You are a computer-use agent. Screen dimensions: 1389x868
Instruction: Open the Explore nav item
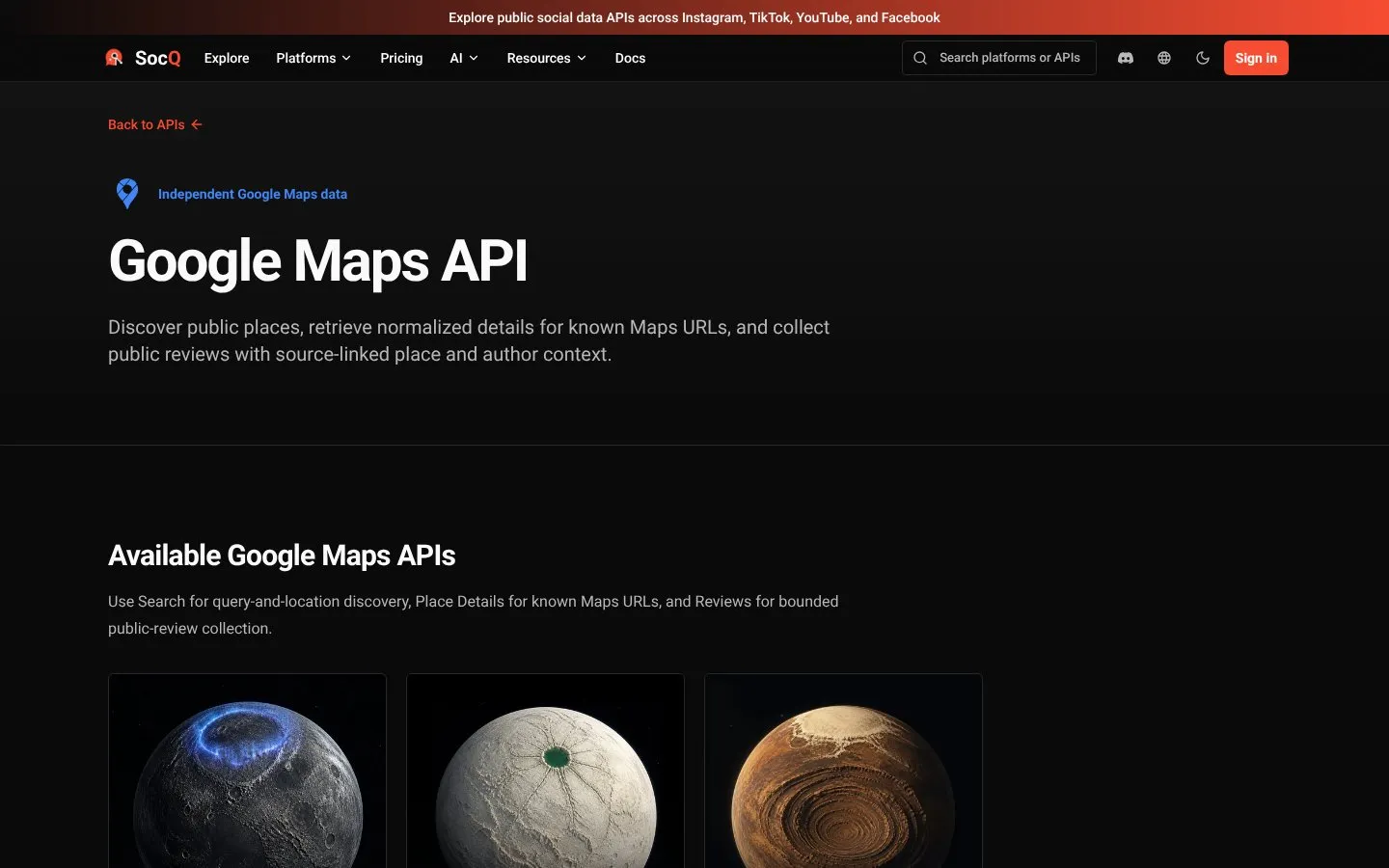[x=227, y=58]
